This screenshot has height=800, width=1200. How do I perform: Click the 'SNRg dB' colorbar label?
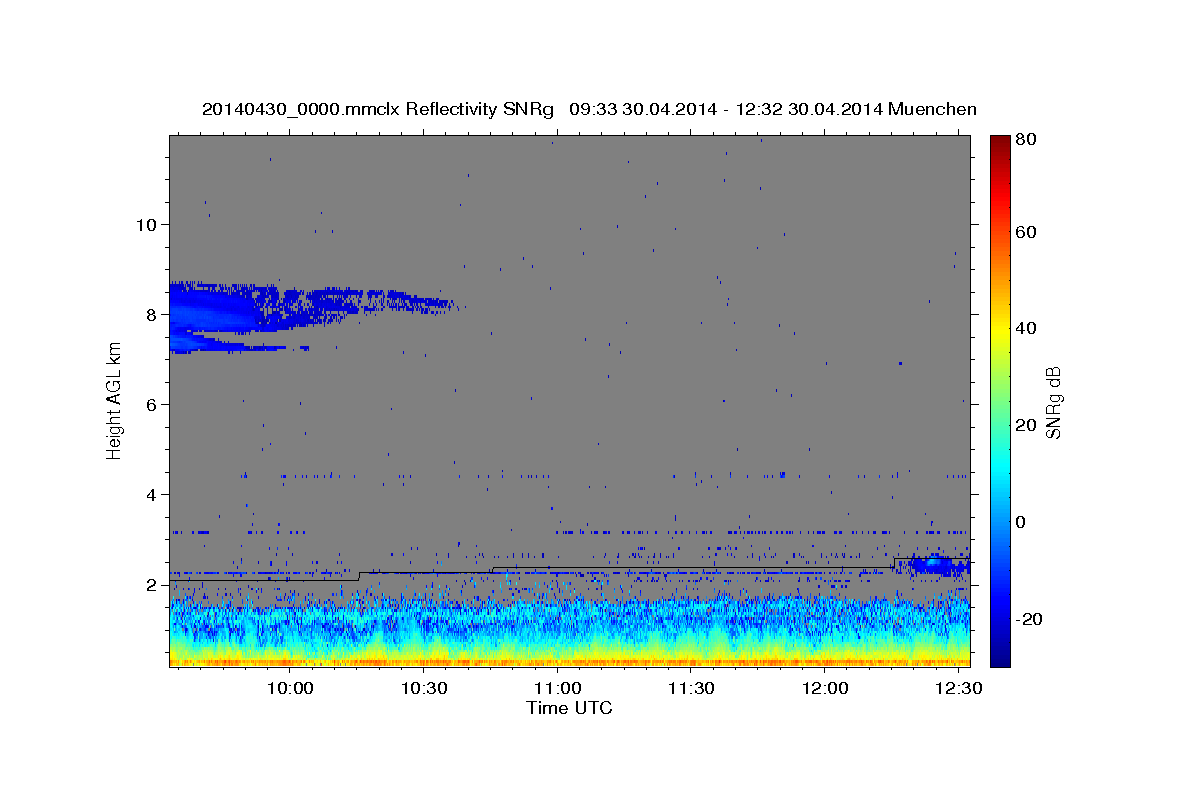[1052, 402]
